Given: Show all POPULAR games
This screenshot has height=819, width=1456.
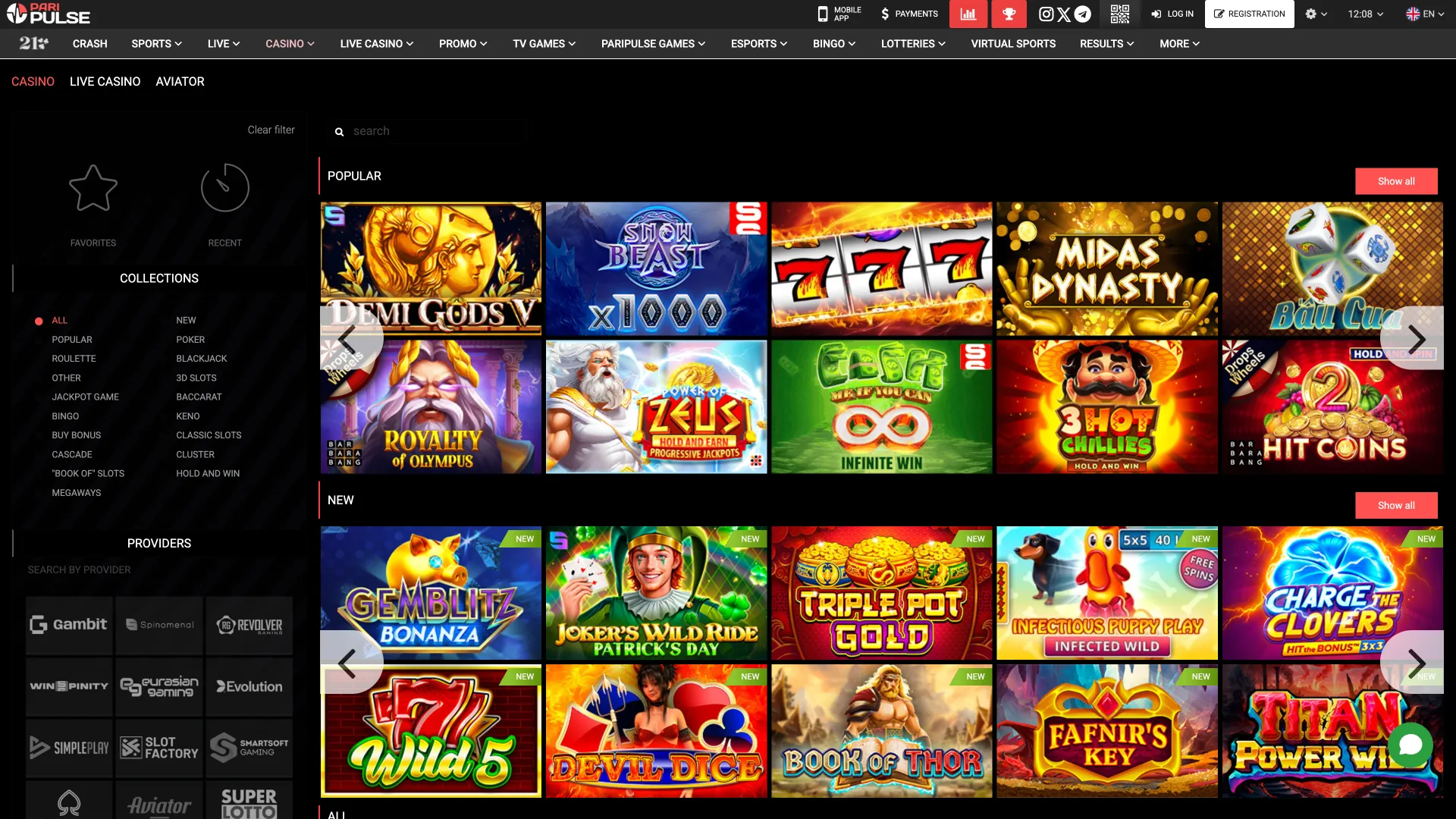Looking at the screenshot, I should tap(1396, 181).
